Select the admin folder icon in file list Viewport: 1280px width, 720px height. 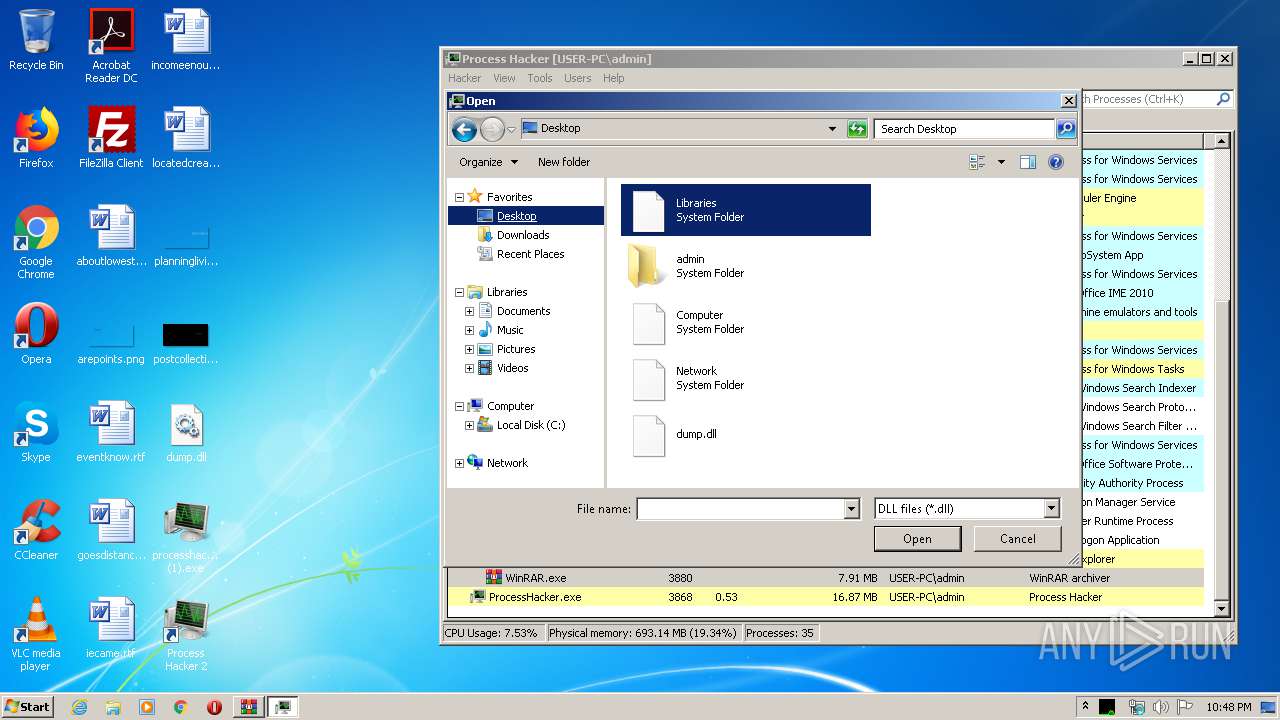coord(648,266)
